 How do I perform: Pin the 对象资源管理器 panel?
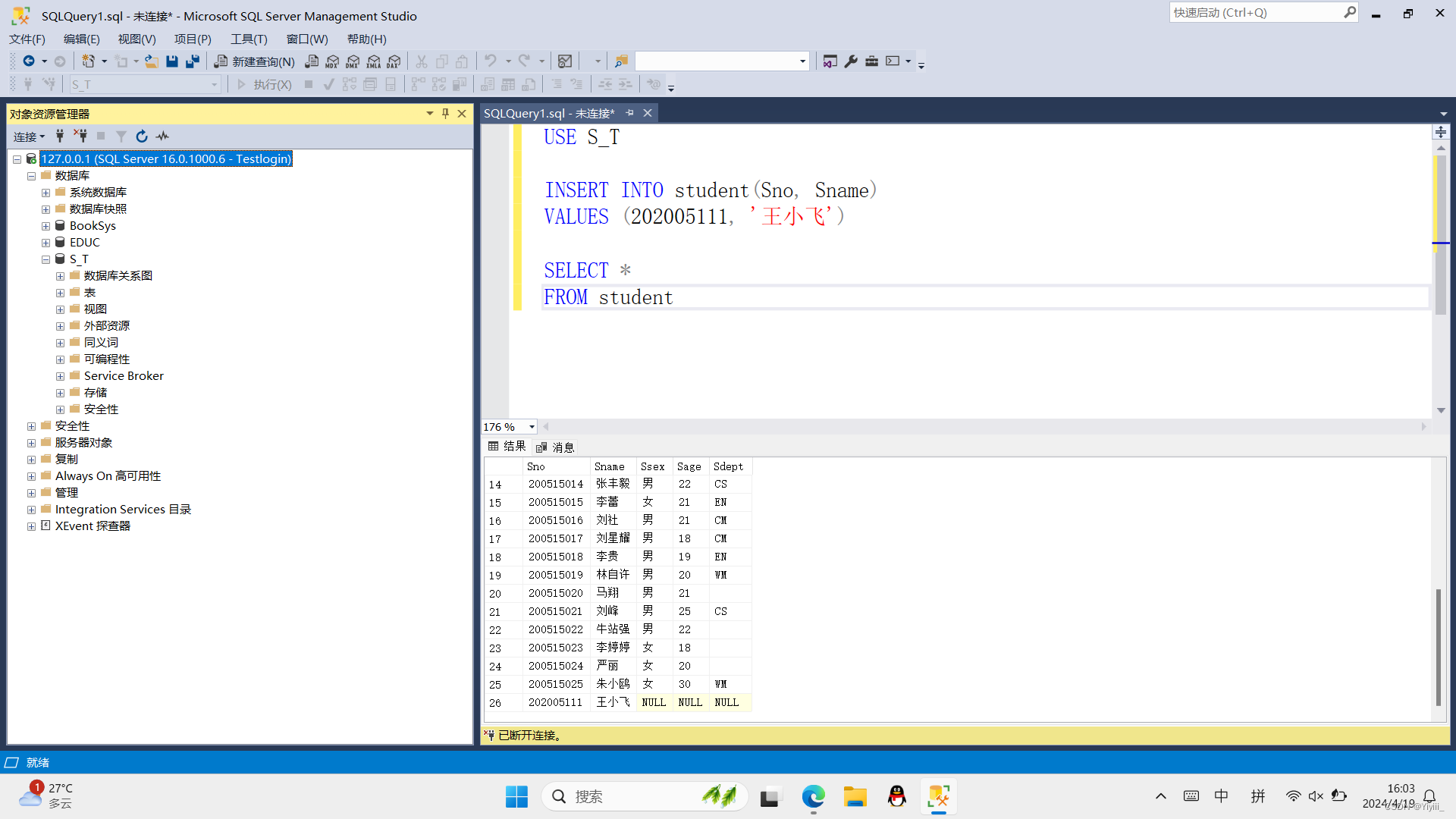pos(445,114)
